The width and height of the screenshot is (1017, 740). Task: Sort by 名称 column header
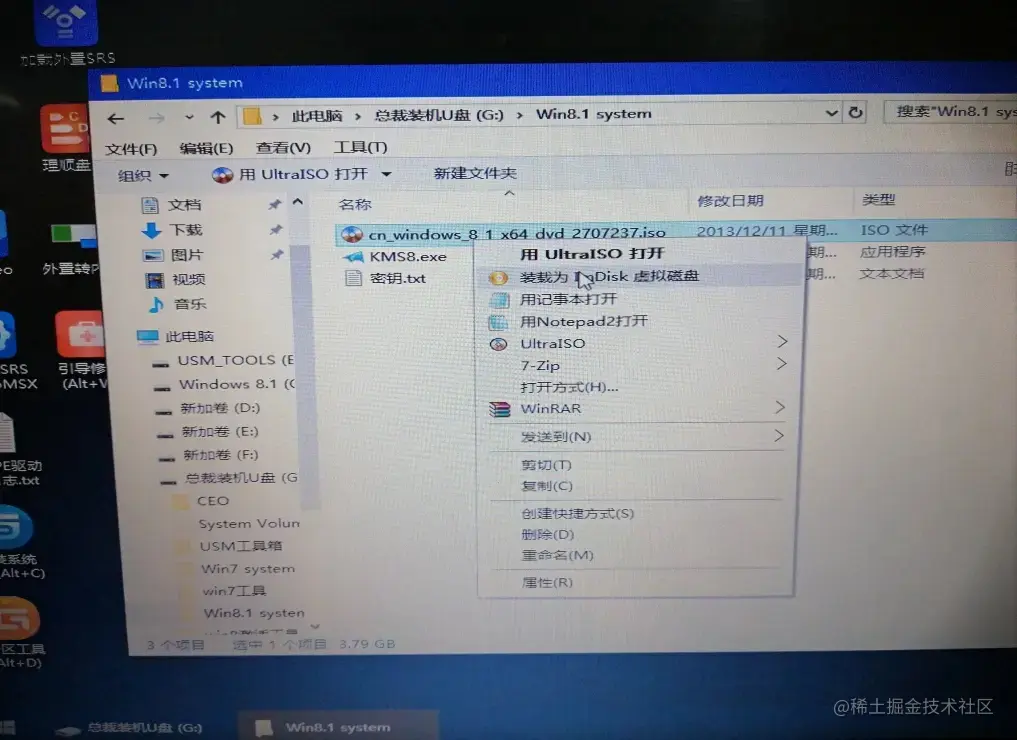click(x=355, y=205)
